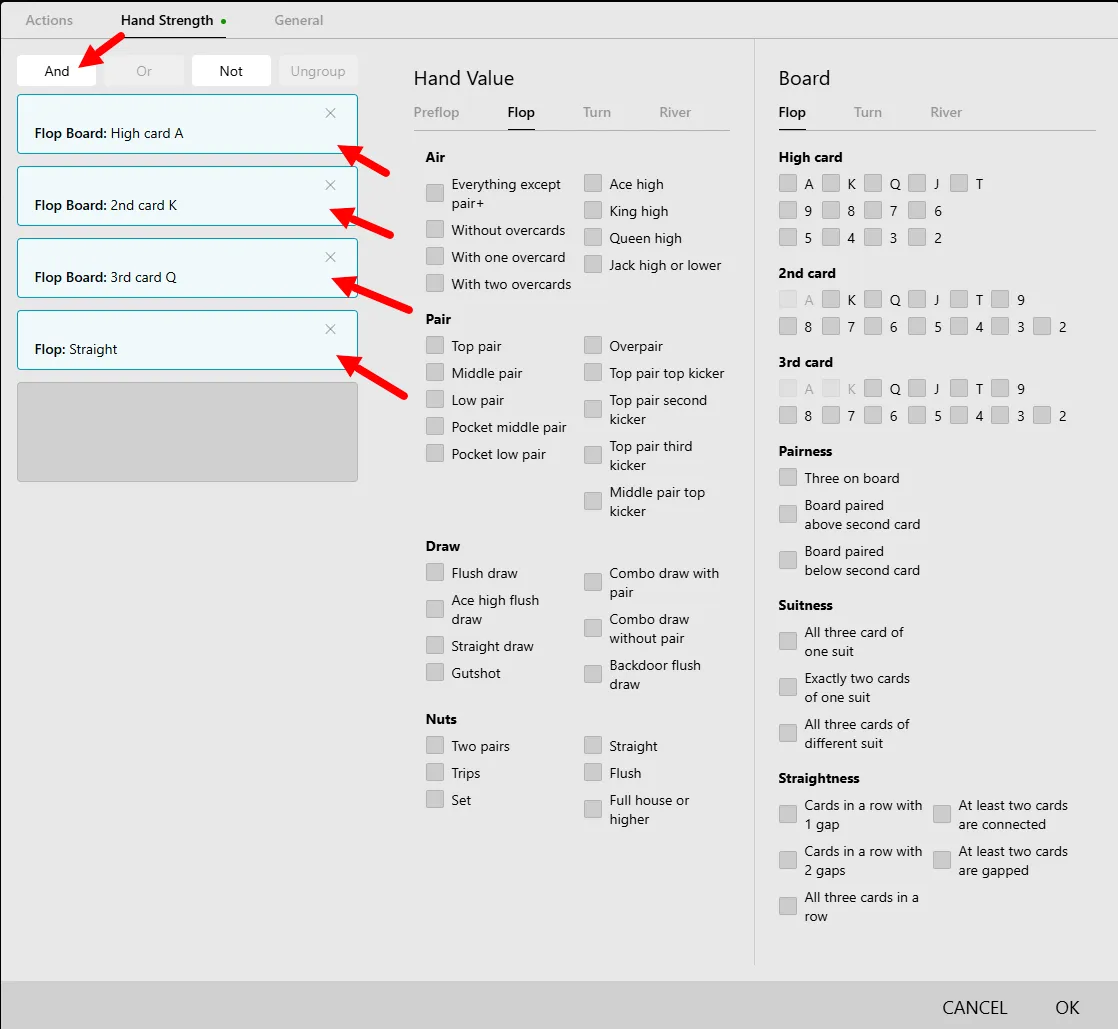Image resolution: width=1118 pixels, height=1029 pixels.
Task: Tick the Gutshot draw checkbox
Action: (x=435, y=673)
